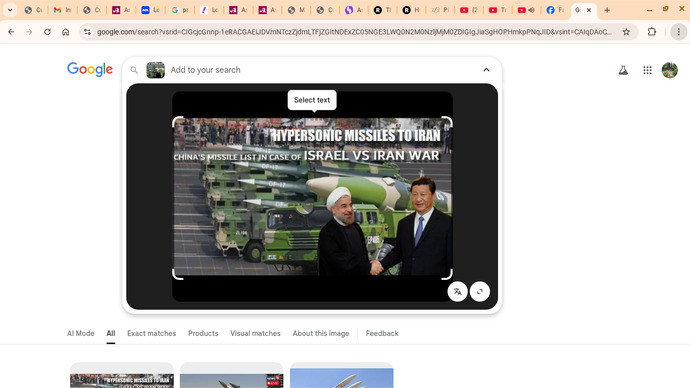Image resolution: width=690 pixels, height=388 pixels.
Task: Open the Extensions puzzle icon
Action: (x=652, y=32)
